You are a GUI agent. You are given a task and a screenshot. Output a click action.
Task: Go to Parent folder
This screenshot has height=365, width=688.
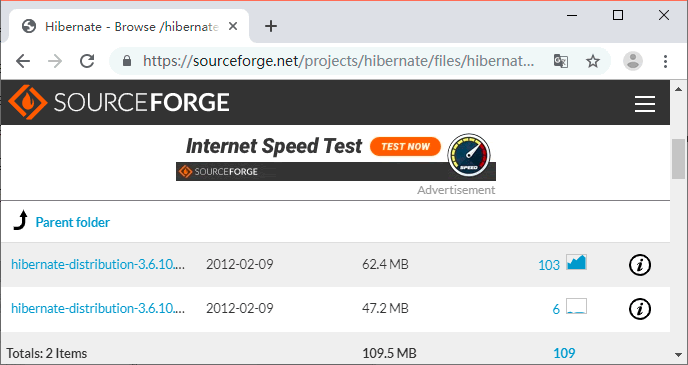pos(72,222)
